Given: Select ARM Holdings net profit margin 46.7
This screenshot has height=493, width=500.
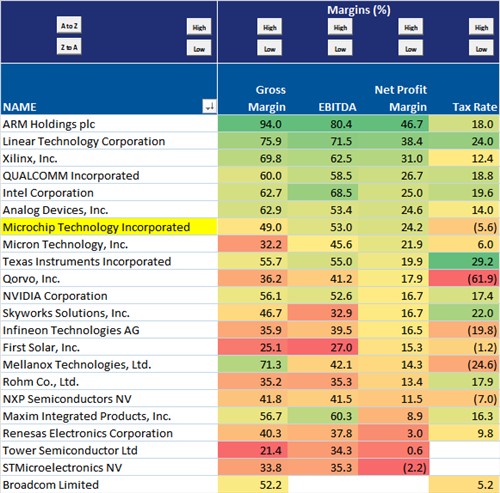Looking at the screenshot, I should tap(393, 124).
